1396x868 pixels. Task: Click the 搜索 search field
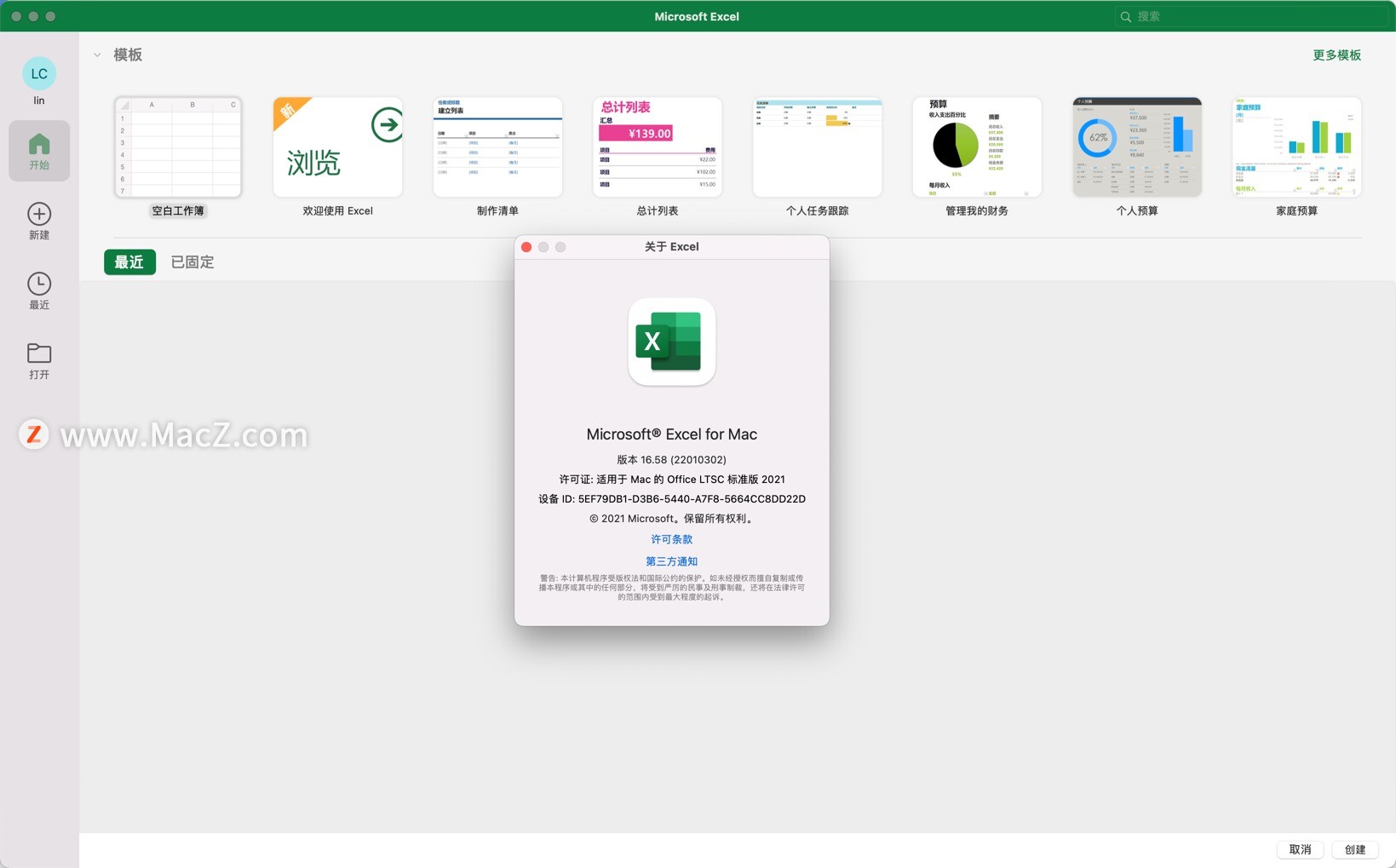point(1250,16)
